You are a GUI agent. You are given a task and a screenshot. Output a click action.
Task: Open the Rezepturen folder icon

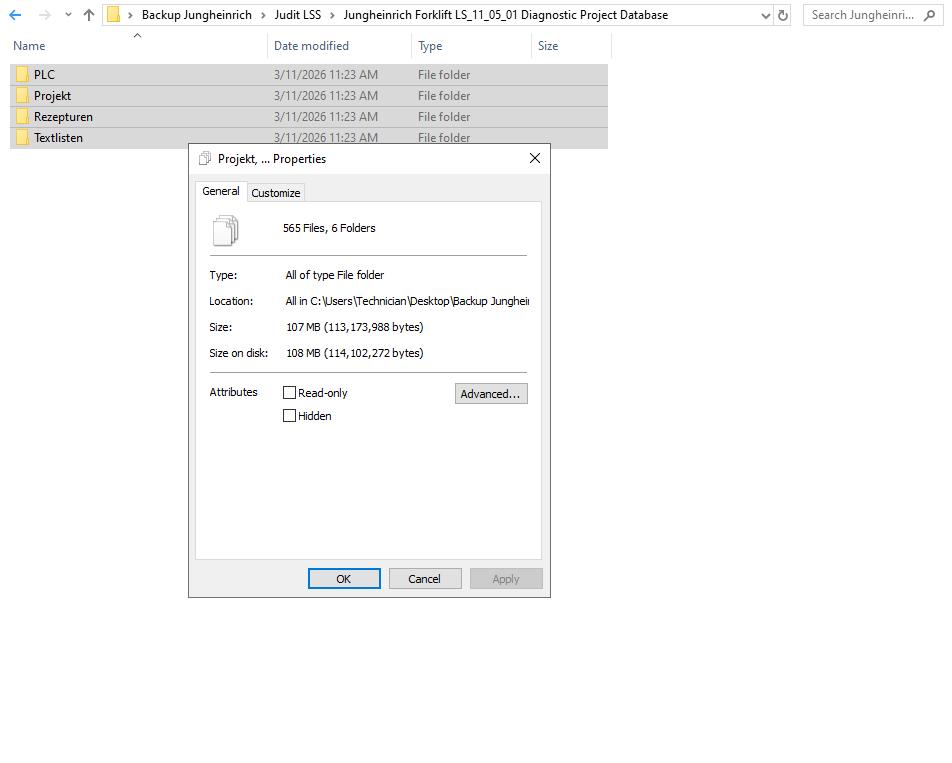(22, 116)
